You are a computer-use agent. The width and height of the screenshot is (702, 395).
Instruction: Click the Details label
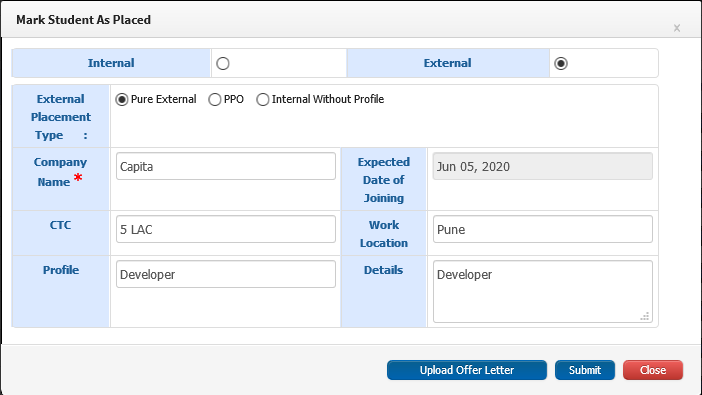point(383,270)
